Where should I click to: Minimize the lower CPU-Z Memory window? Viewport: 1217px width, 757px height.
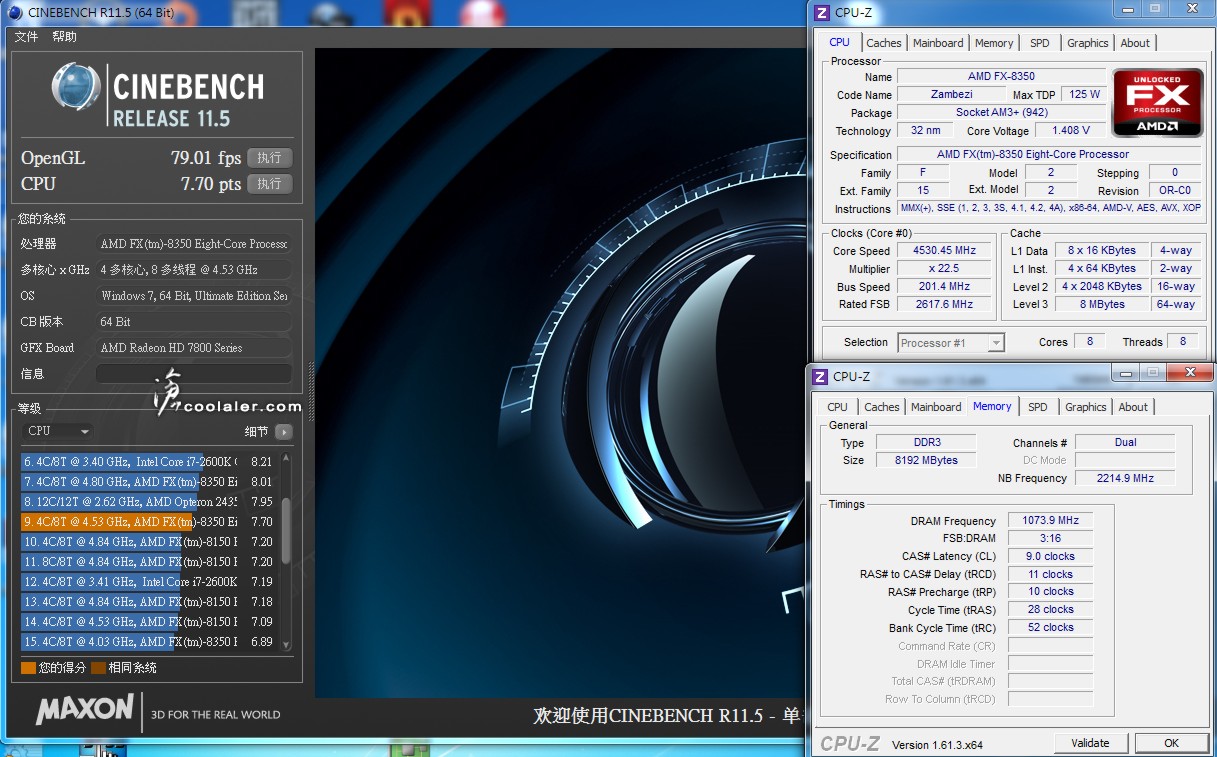coord(1125,372)
